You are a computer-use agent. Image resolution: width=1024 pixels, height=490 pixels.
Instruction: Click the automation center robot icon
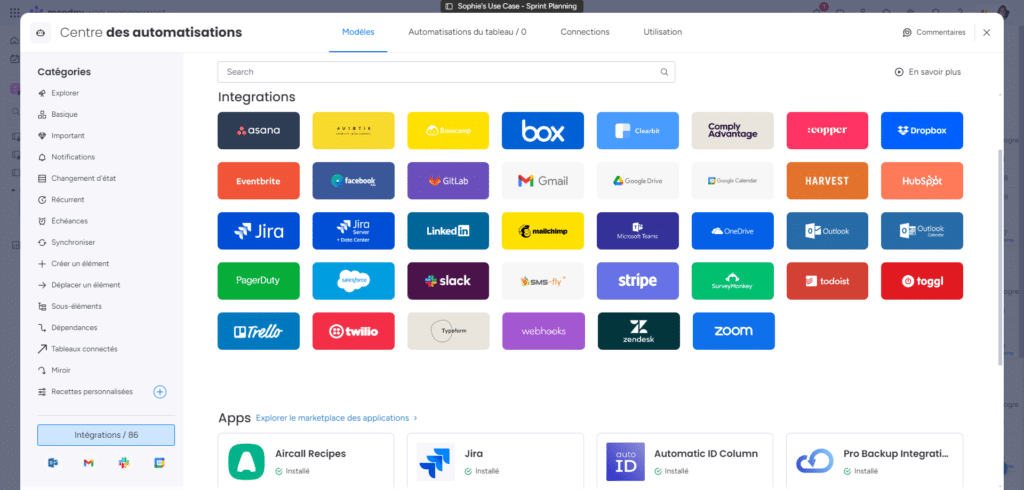point(40,33)
